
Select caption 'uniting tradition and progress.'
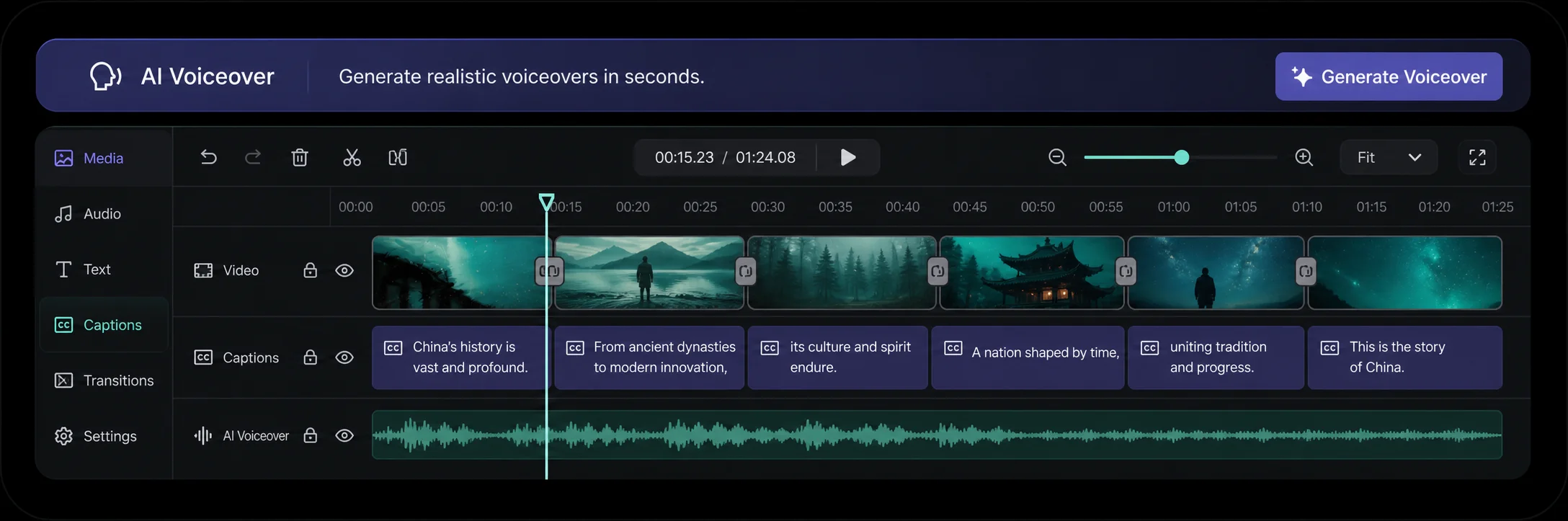(x=1216, y=357)
